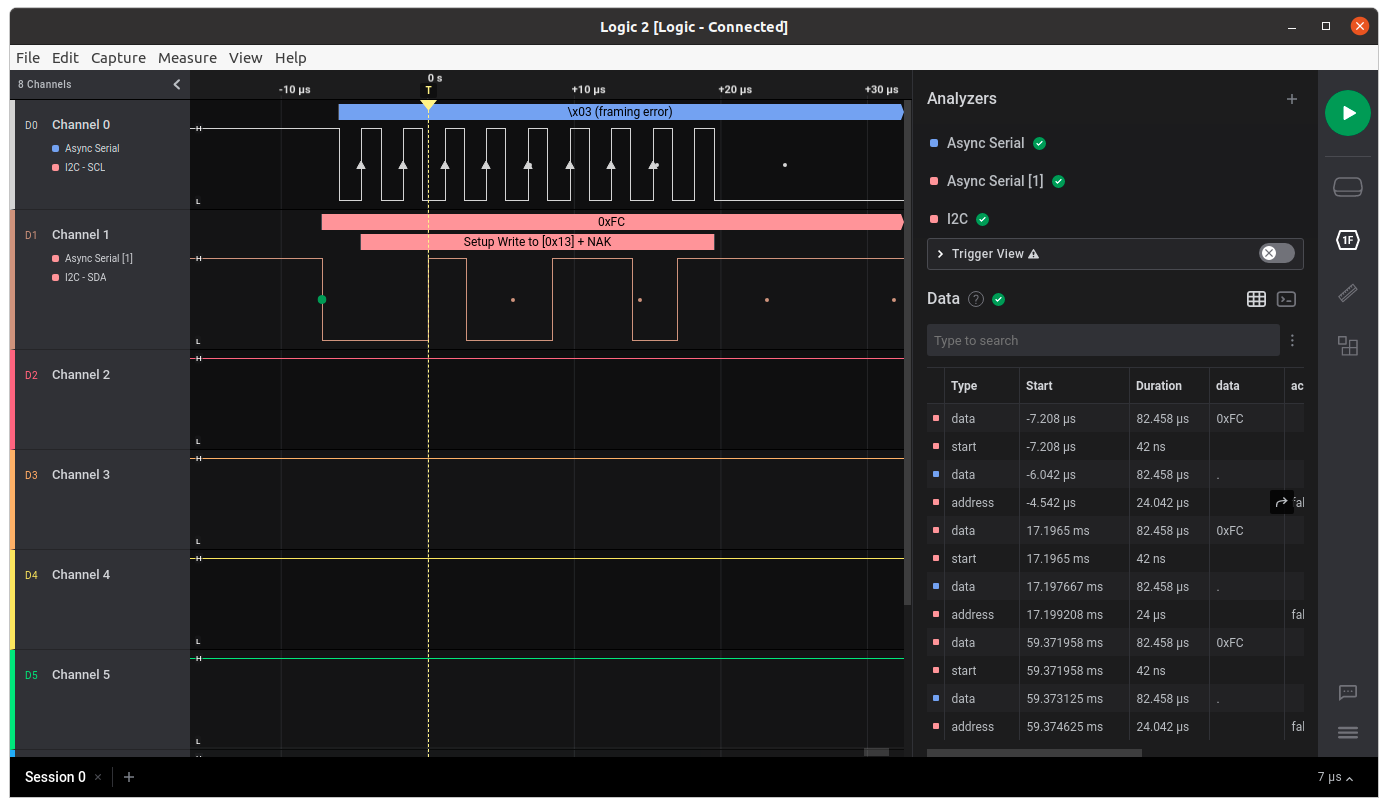Click the horizontal scrollbar of the data table
The image size is (1388, 807).
point(1034,752)
